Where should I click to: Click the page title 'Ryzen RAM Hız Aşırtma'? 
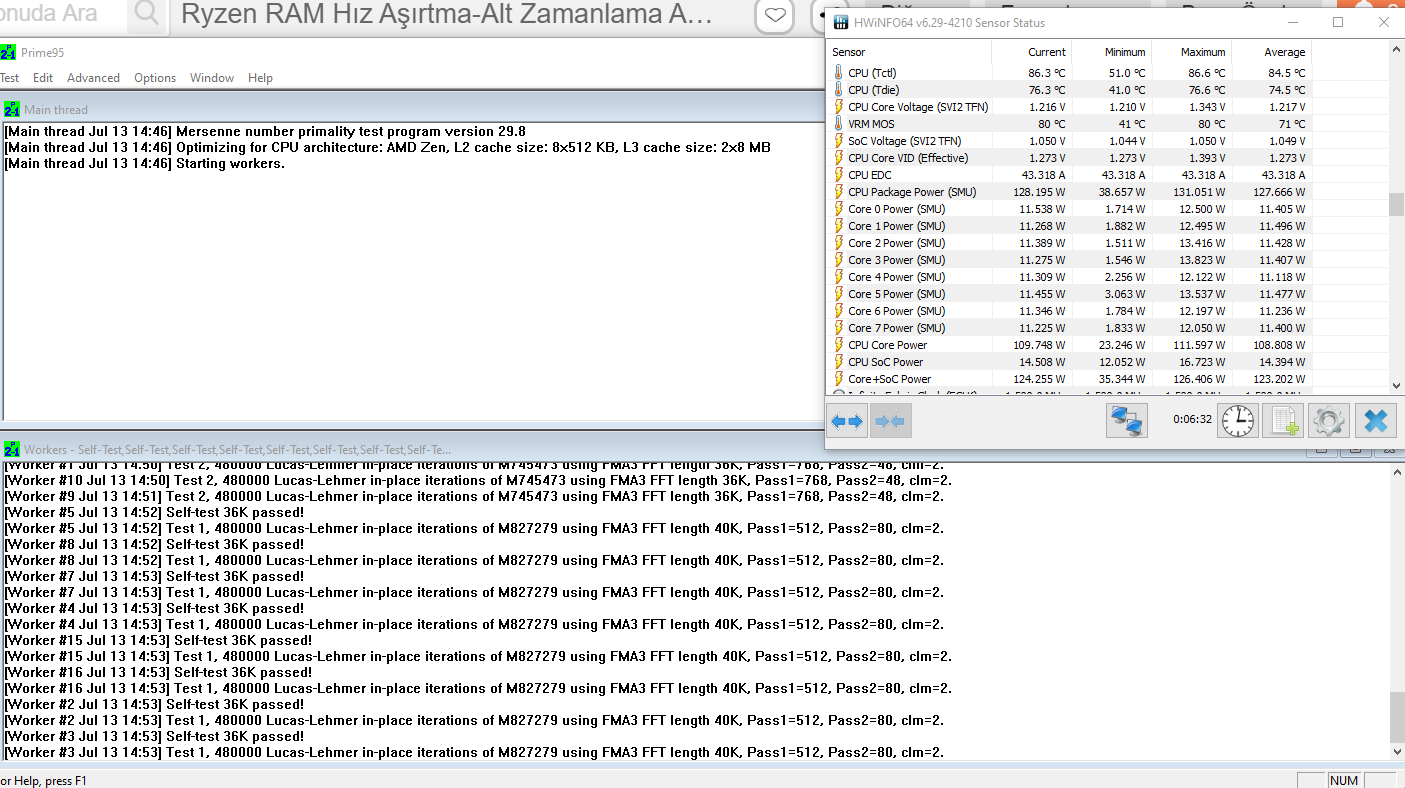click(448, 14)
